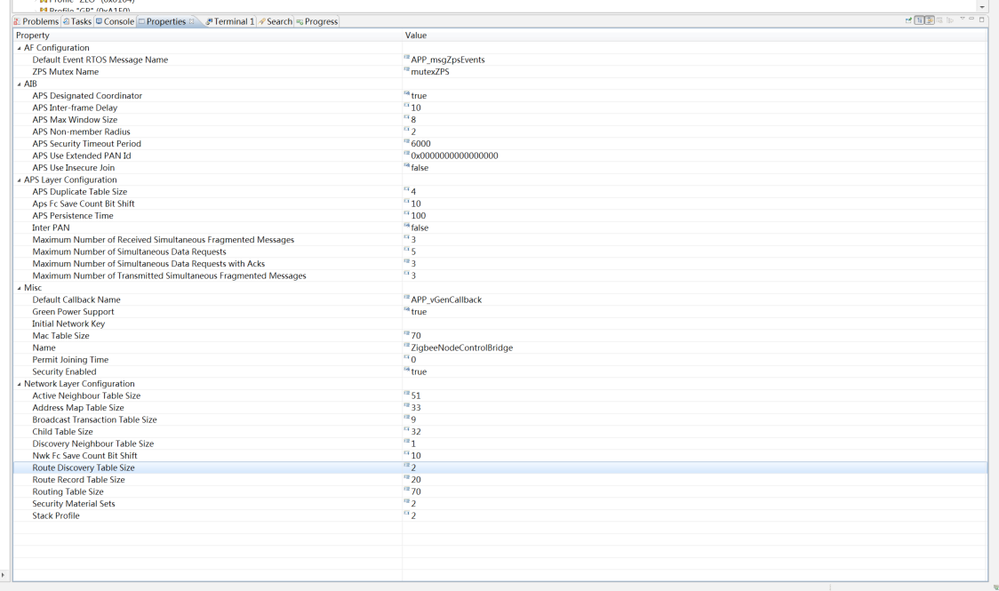Edit the APS Security Timeout Period value 6000
This screenshot has width=999, height=591.
[420, 144]
